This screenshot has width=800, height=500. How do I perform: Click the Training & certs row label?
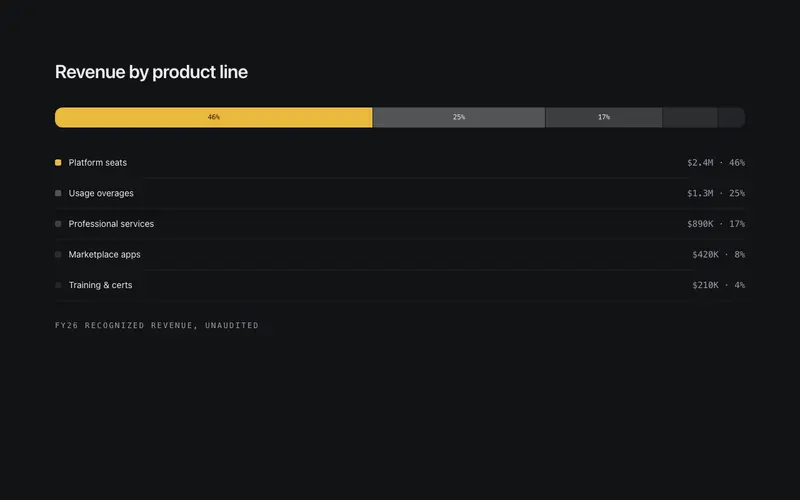point(101,285)
